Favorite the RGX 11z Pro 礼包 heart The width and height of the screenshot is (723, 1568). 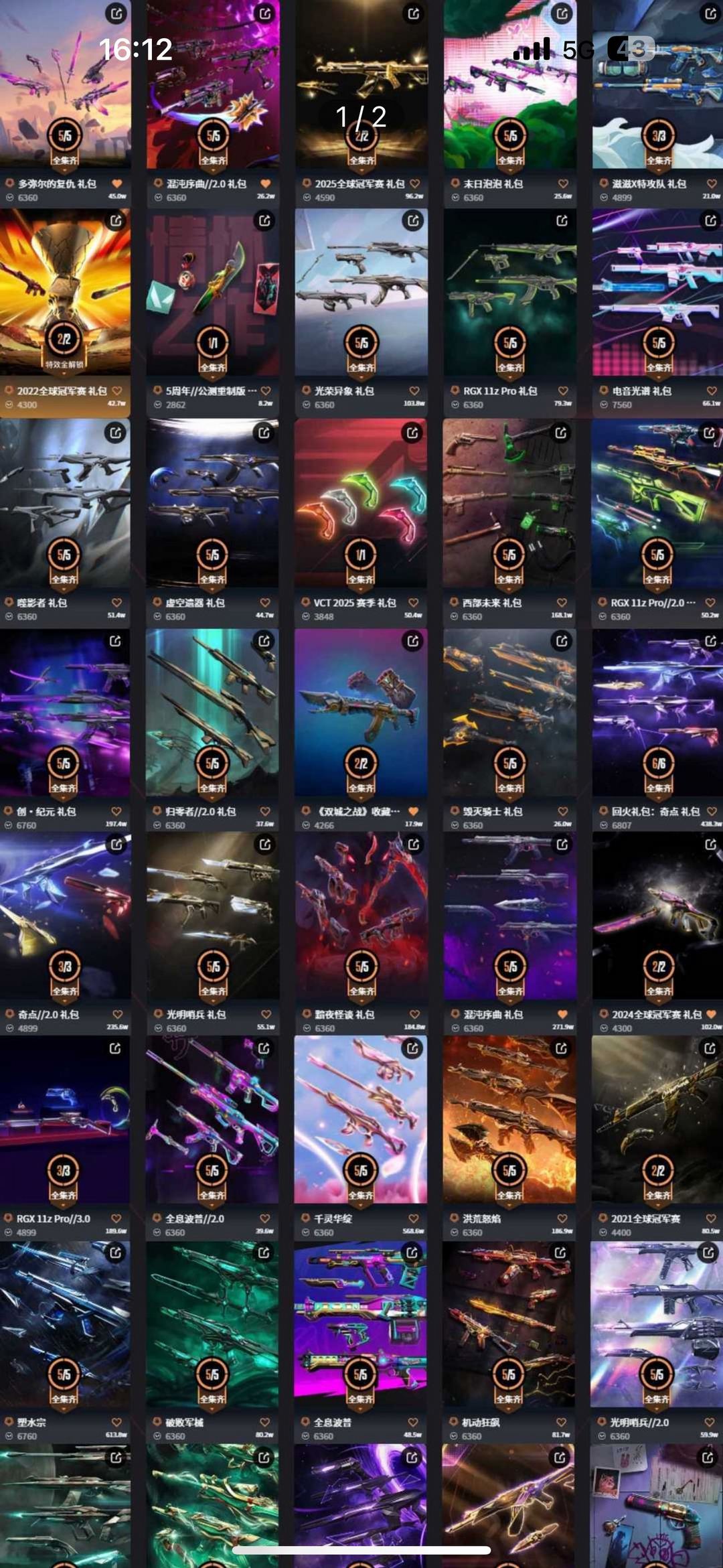tap(562, 390)
